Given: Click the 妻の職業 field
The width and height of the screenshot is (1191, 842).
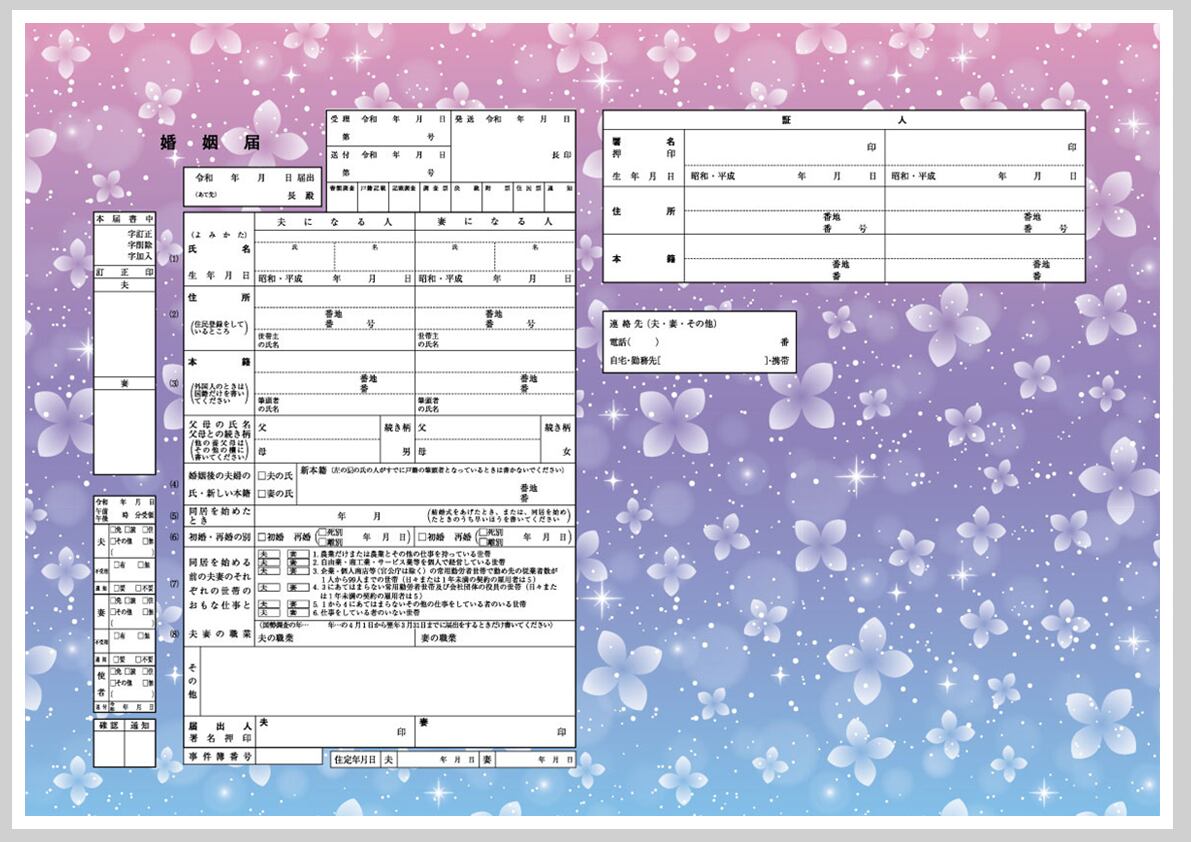Looking at the screenshot, I should click(494, 639).
